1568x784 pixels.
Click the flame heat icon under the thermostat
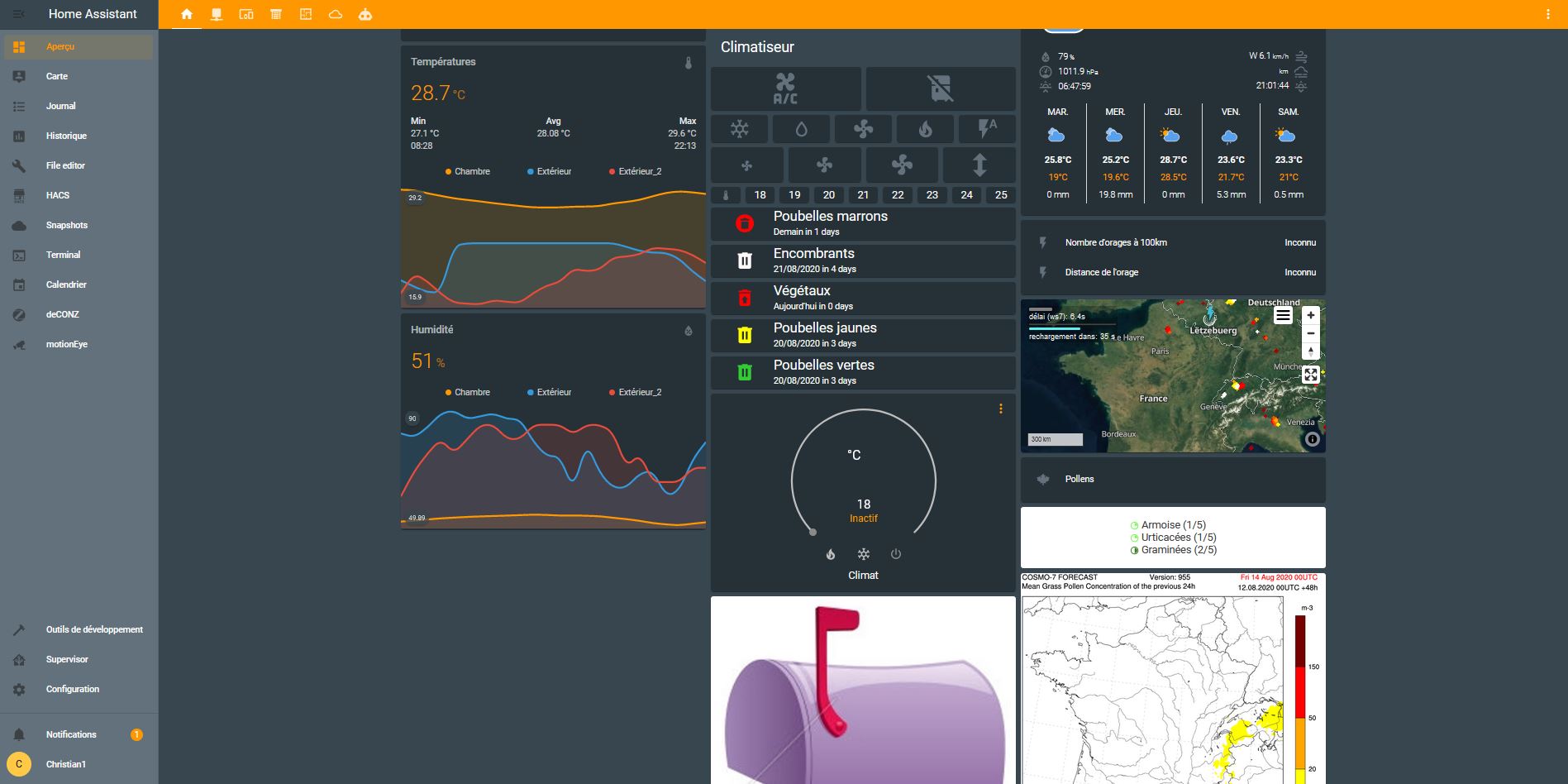(x=831, y=554)
